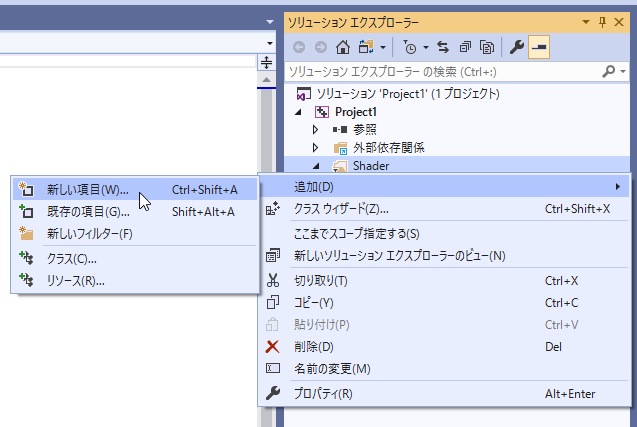This screenshot has height=427, width=637.
Task: Open properties with the wrench toolbar icon
Action: tap(517, 48)
